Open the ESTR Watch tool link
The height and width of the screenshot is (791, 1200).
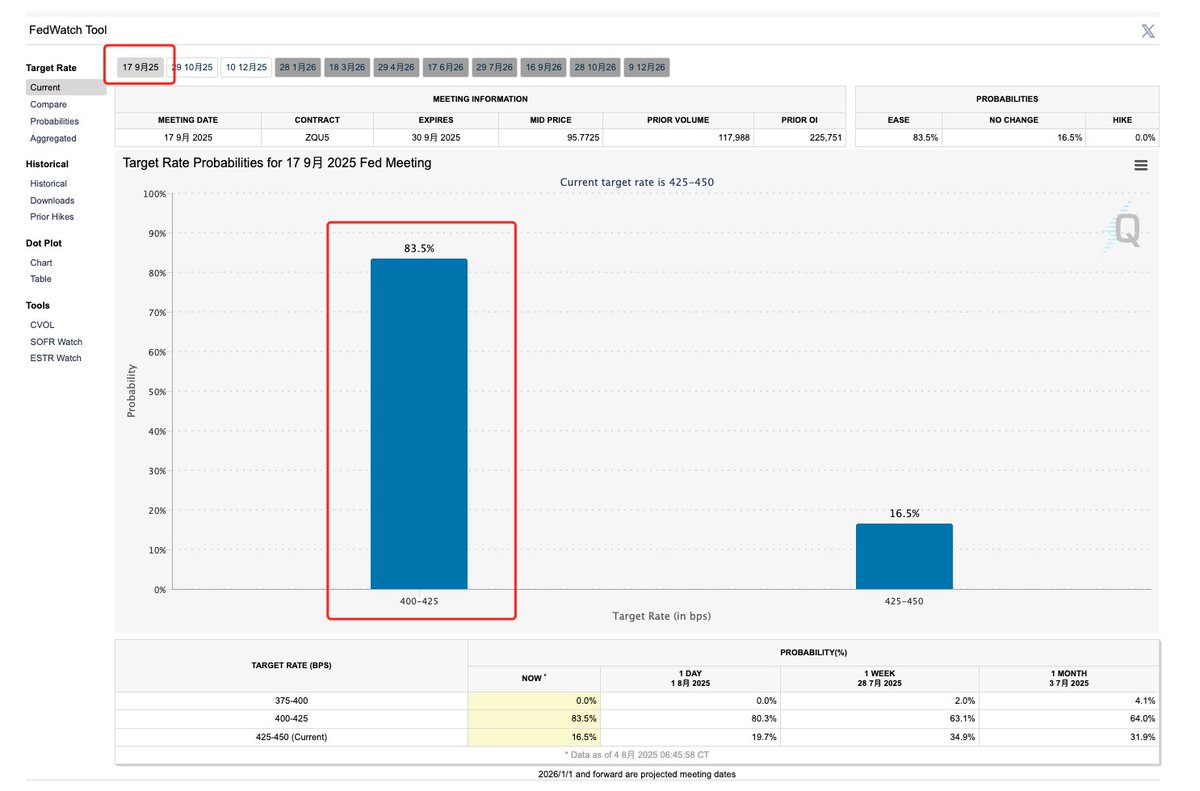56,358
